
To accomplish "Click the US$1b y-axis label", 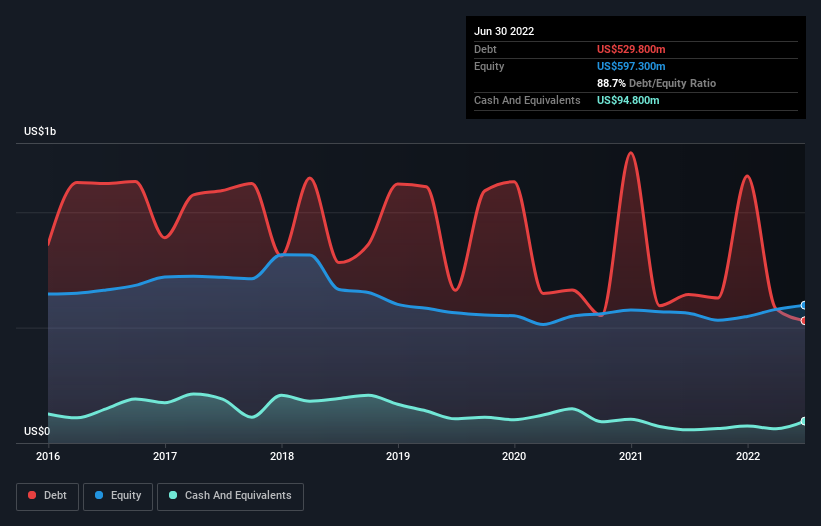I will [x=40, y=131].
